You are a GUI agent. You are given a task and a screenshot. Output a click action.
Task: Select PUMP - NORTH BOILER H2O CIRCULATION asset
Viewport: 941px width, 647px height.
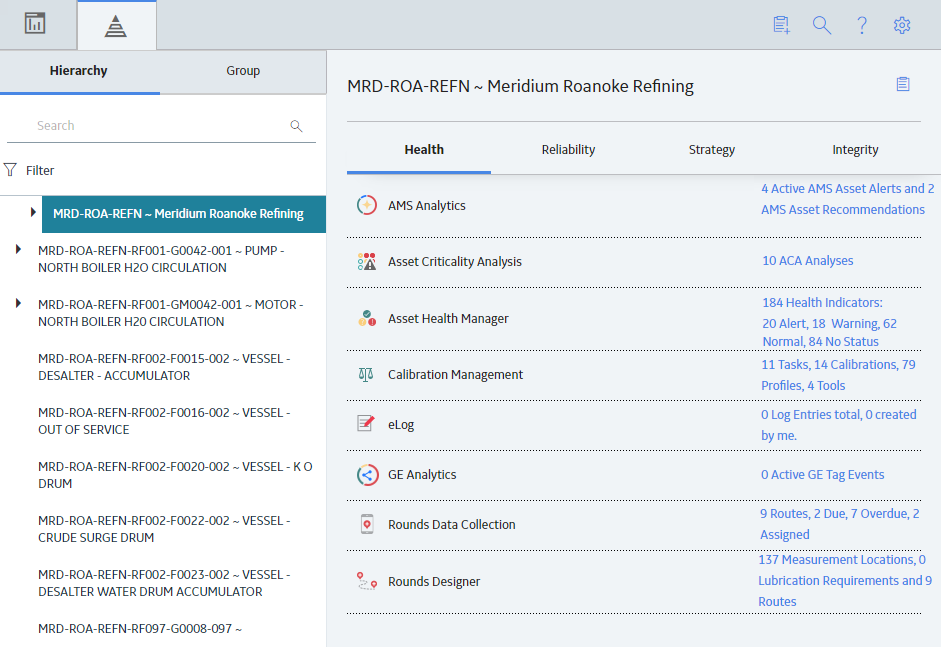(x=161, y=259)
